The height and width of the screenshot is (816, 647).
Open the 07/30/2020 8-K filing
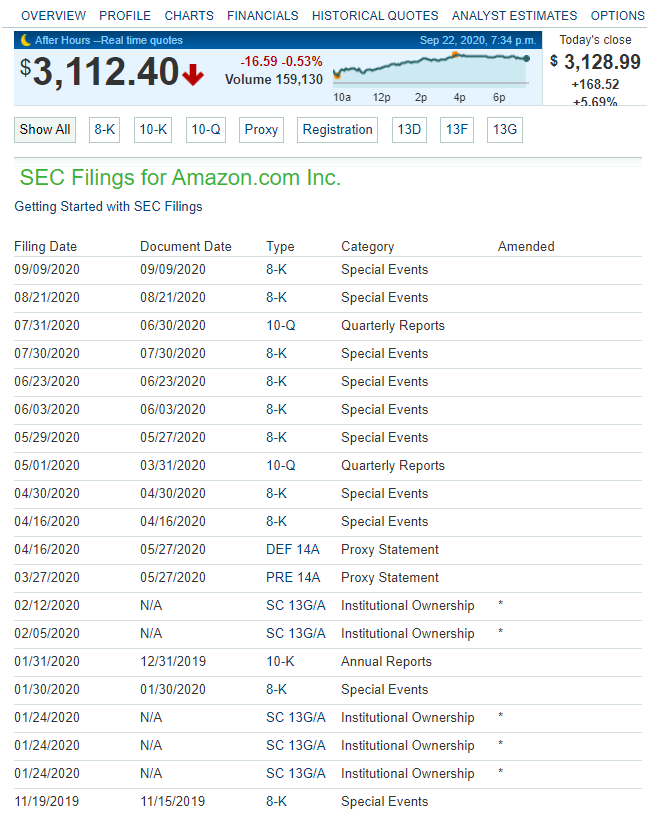(276, 354)
